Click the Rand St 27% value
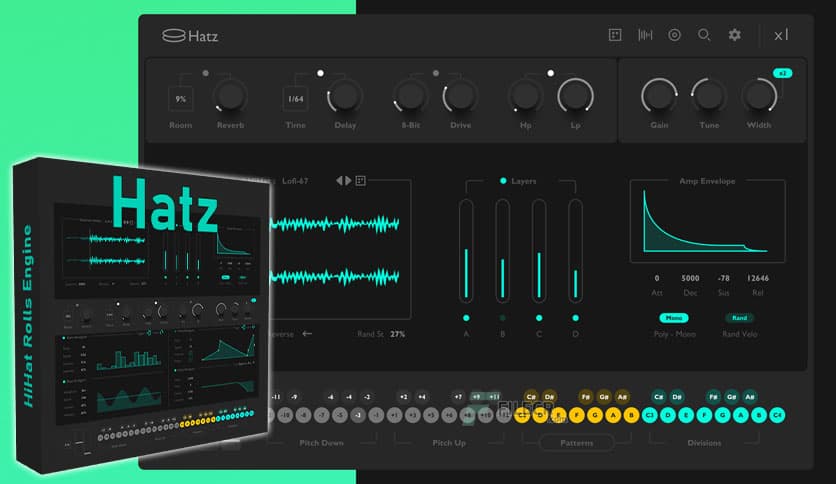 (398, 334)
